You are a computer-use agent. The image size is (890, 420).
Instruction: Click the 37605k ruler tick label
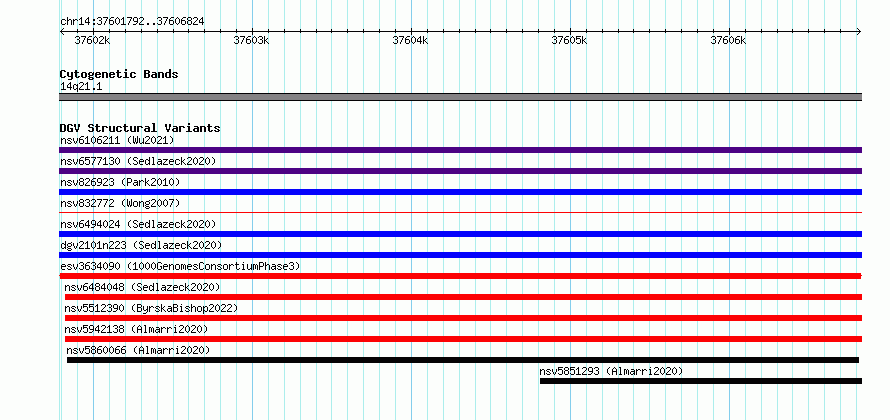pos(569,40)
